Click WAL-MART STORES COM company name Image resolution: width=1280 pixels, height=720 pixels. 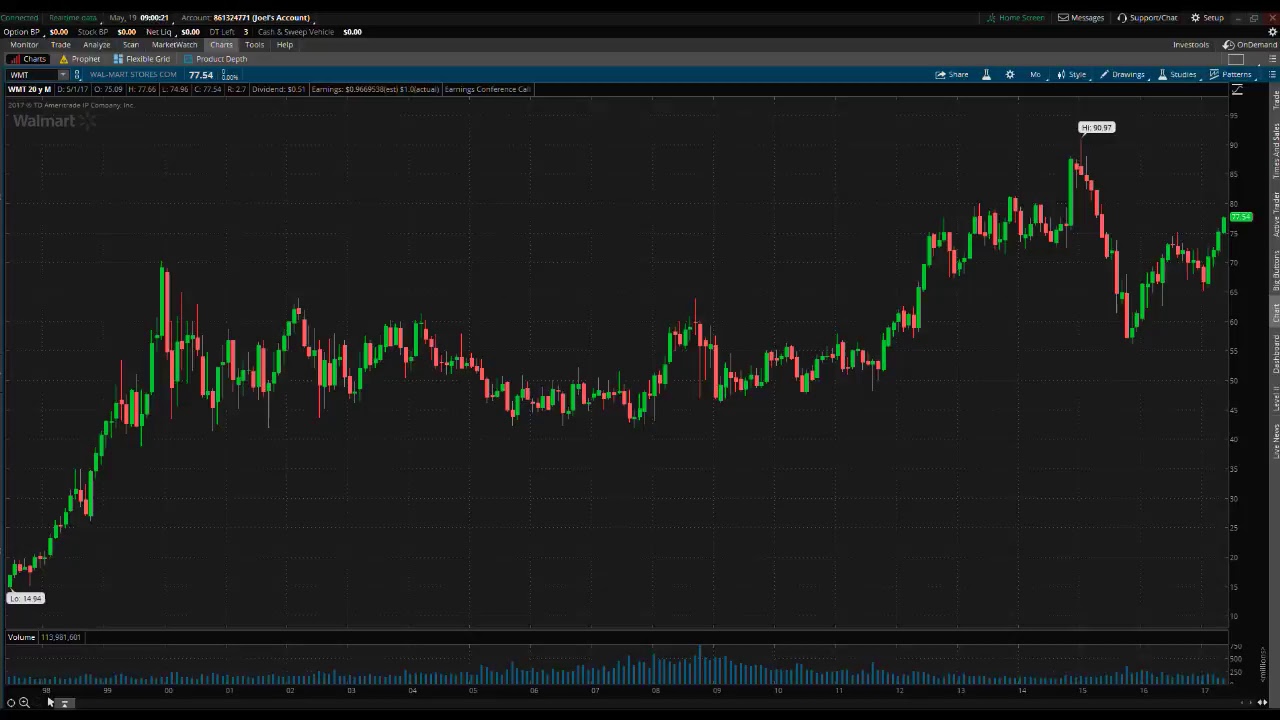click(133, 75)
